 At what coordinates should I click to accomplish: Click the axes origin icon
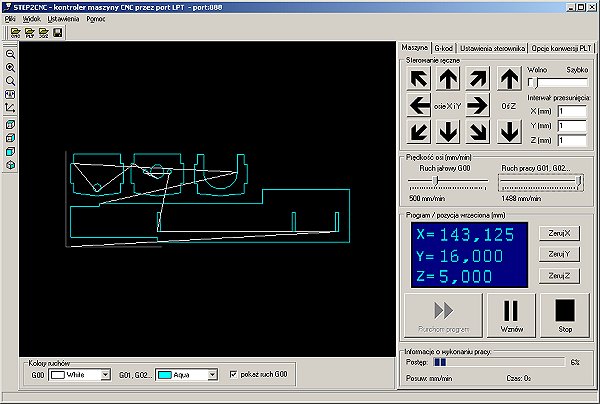click(10, 108)
